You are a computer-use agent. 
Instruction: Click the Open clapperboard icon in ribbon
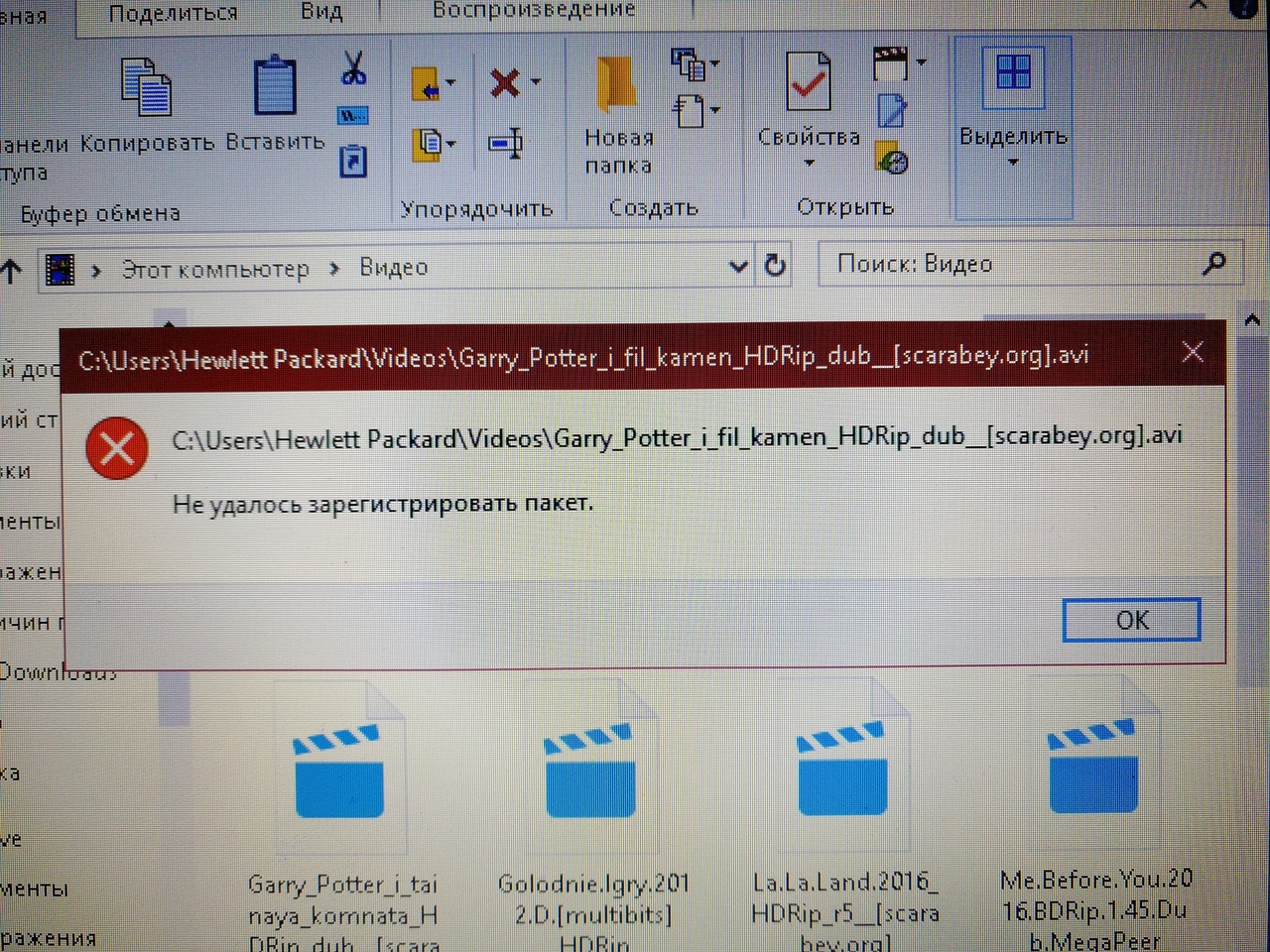coord(890,63)
